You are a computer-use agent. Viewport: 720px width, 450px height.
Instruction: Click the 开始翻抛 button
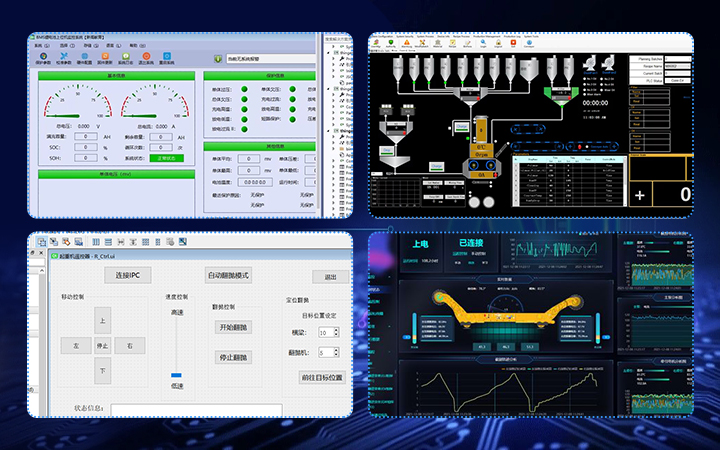click(233, 327)
